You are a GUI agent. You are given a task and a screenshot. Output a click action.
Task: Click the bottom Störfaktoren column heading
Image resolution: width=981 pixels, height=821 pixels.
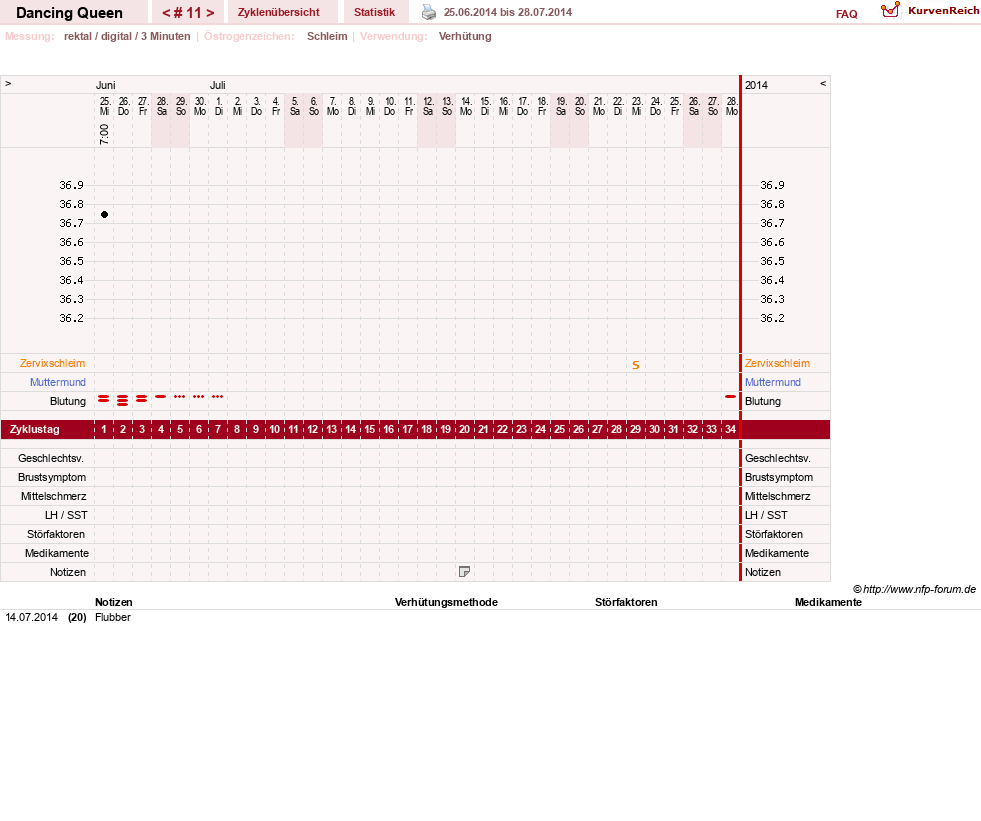(626, 603)
